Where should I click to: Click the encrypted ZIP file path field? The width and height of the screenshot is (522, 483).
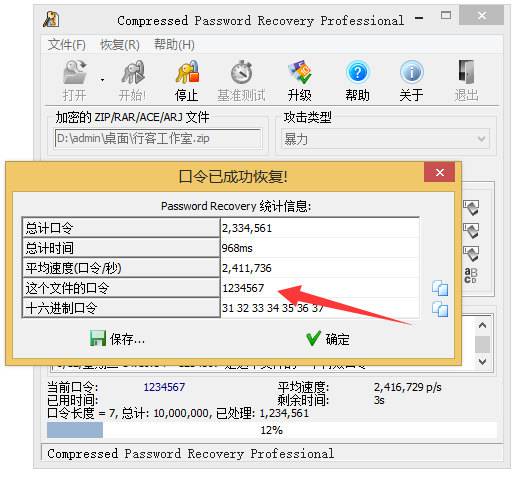158,138
